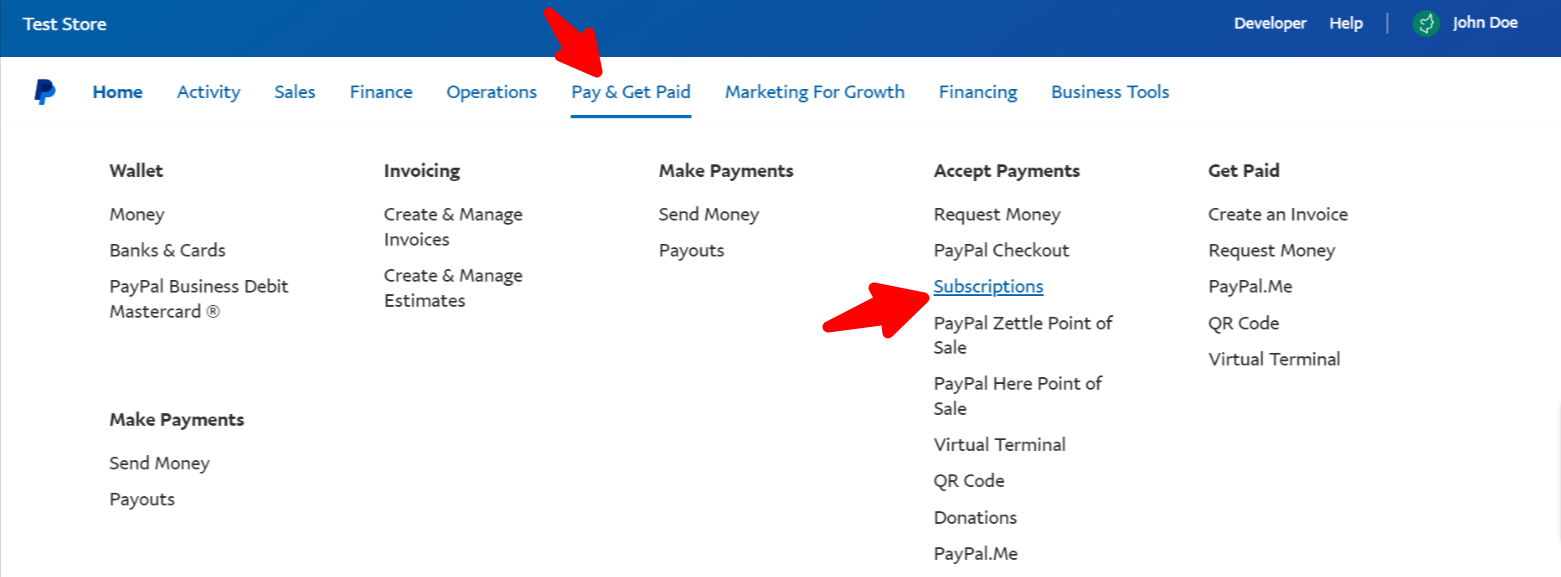This screenshot has height=577, width=1561.
Task: Select the Finance menu
Action: pyautogui.click(x=381, y=92)
